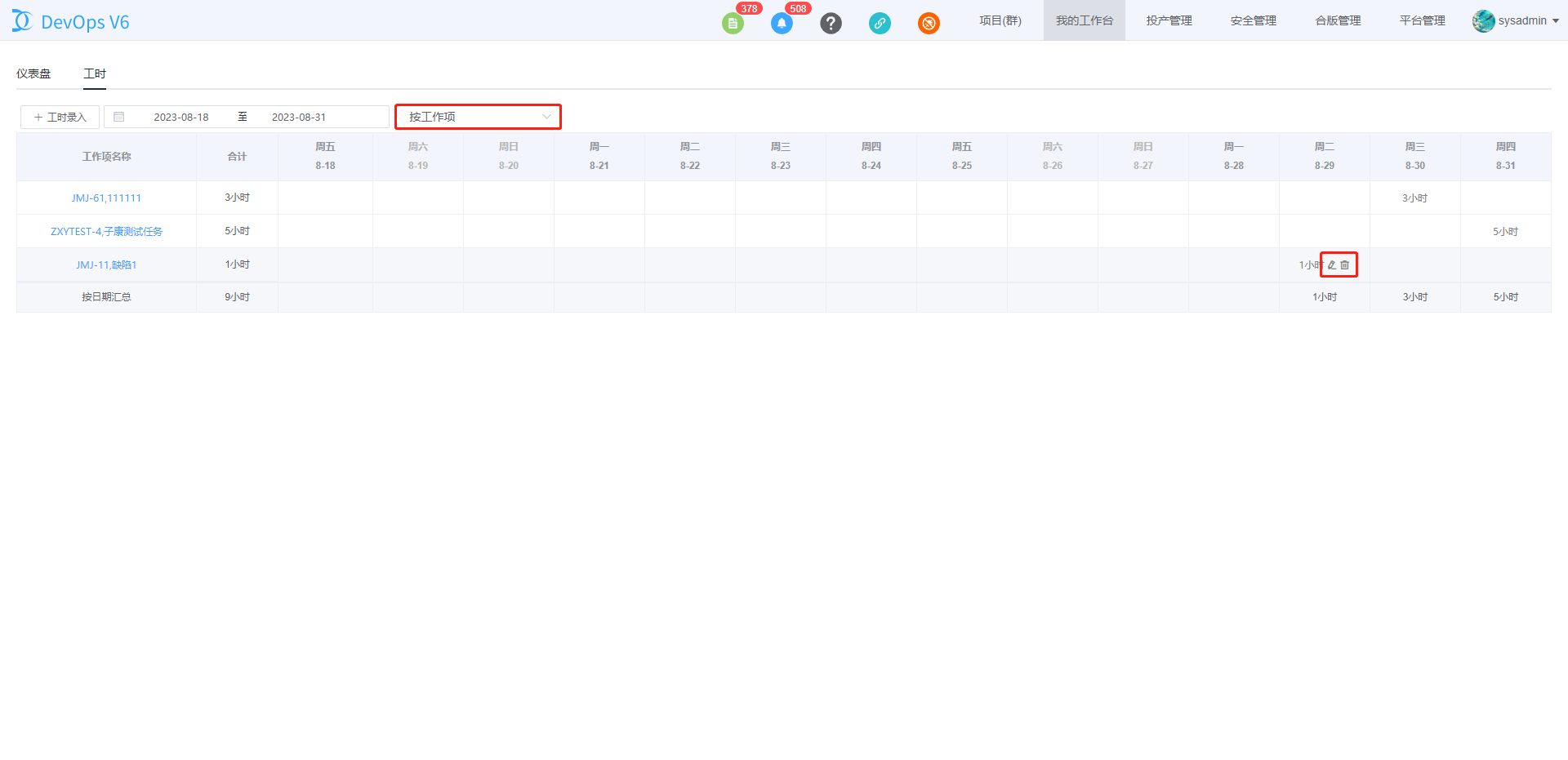The image size is (1568, 760).
Task: Click the 工时录入 button
Action: click(x=60, y=117)
